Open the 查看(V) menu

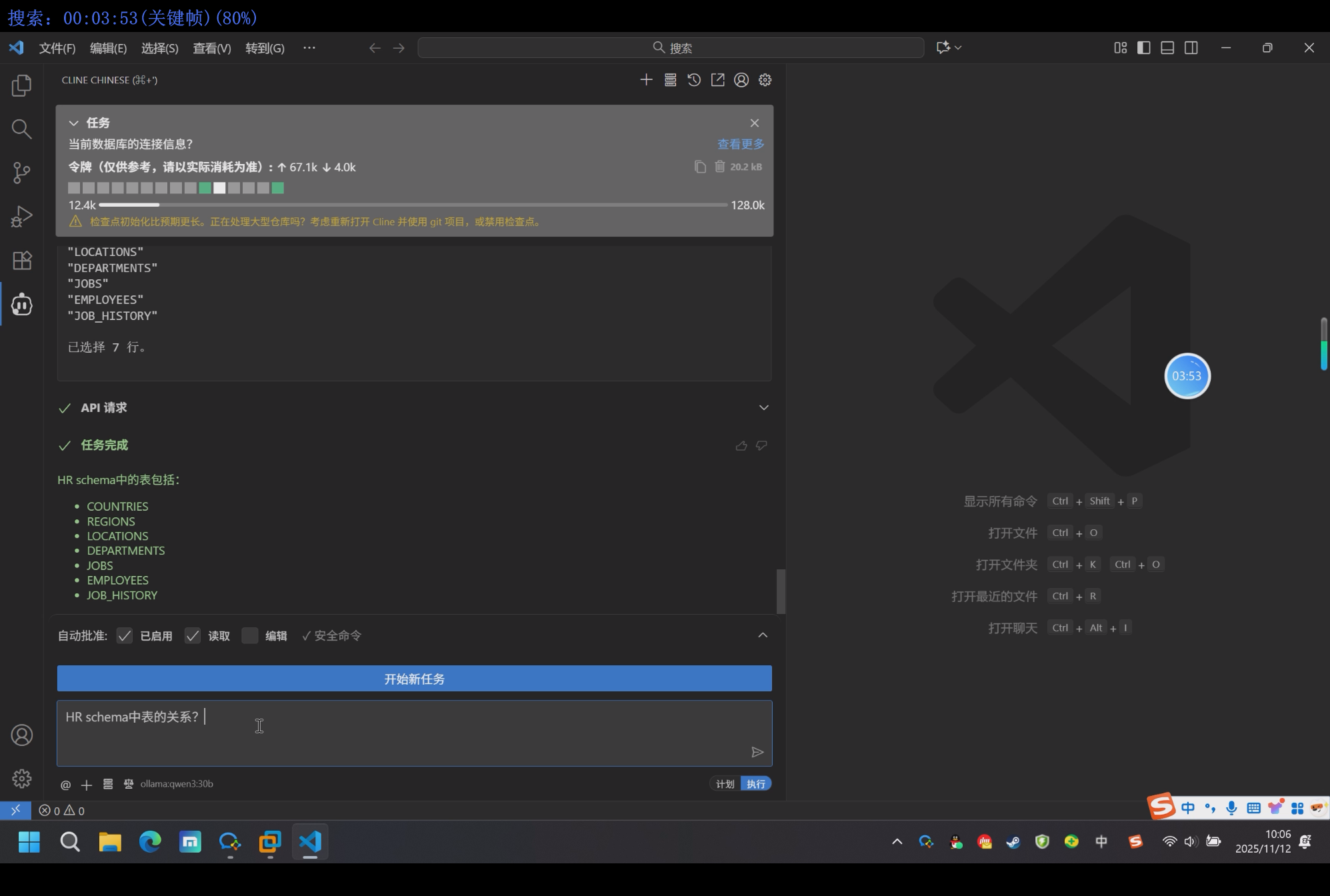[211, 48]
